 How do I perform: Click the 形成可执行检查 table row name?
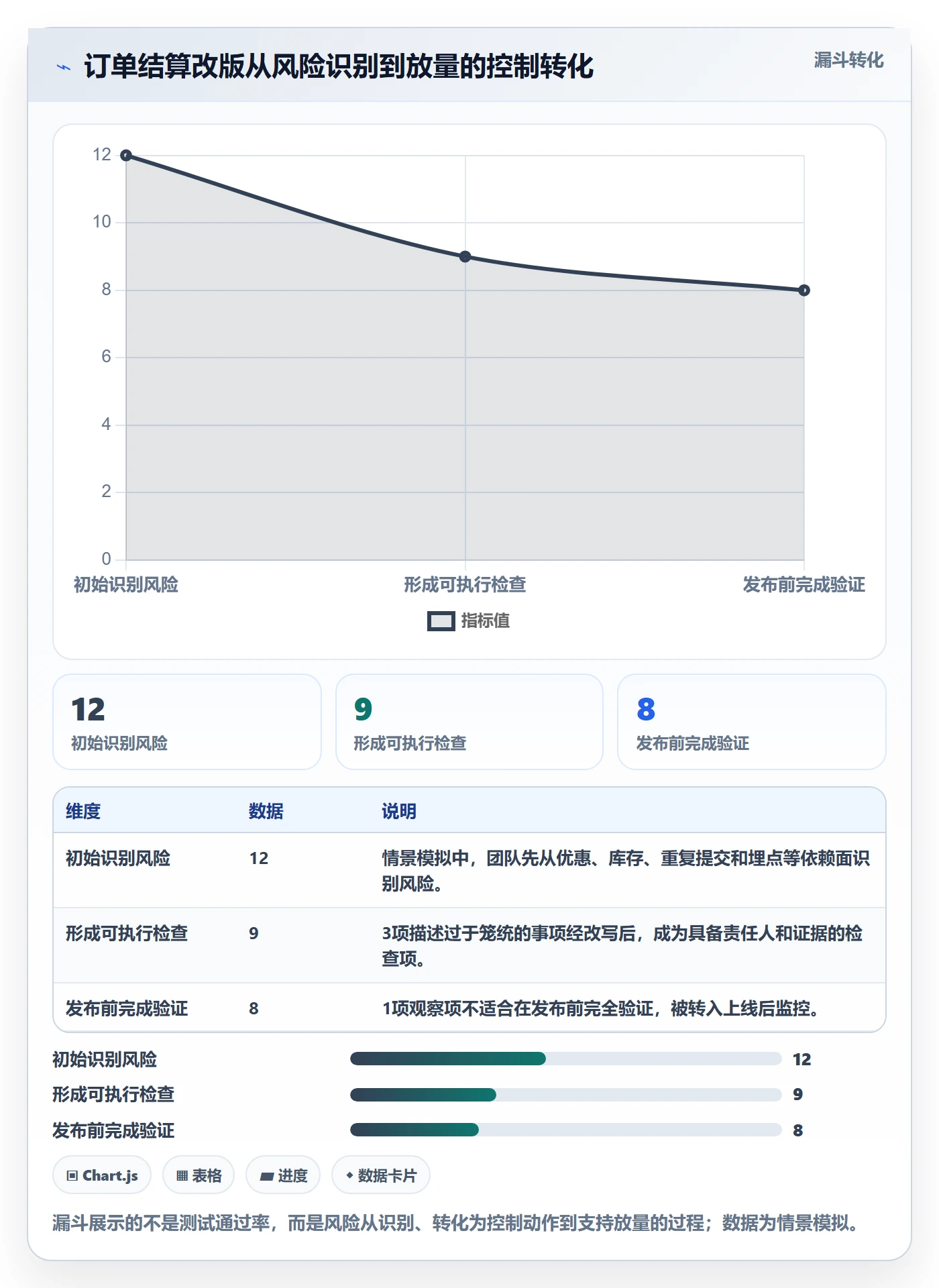[x=127, y=933]
